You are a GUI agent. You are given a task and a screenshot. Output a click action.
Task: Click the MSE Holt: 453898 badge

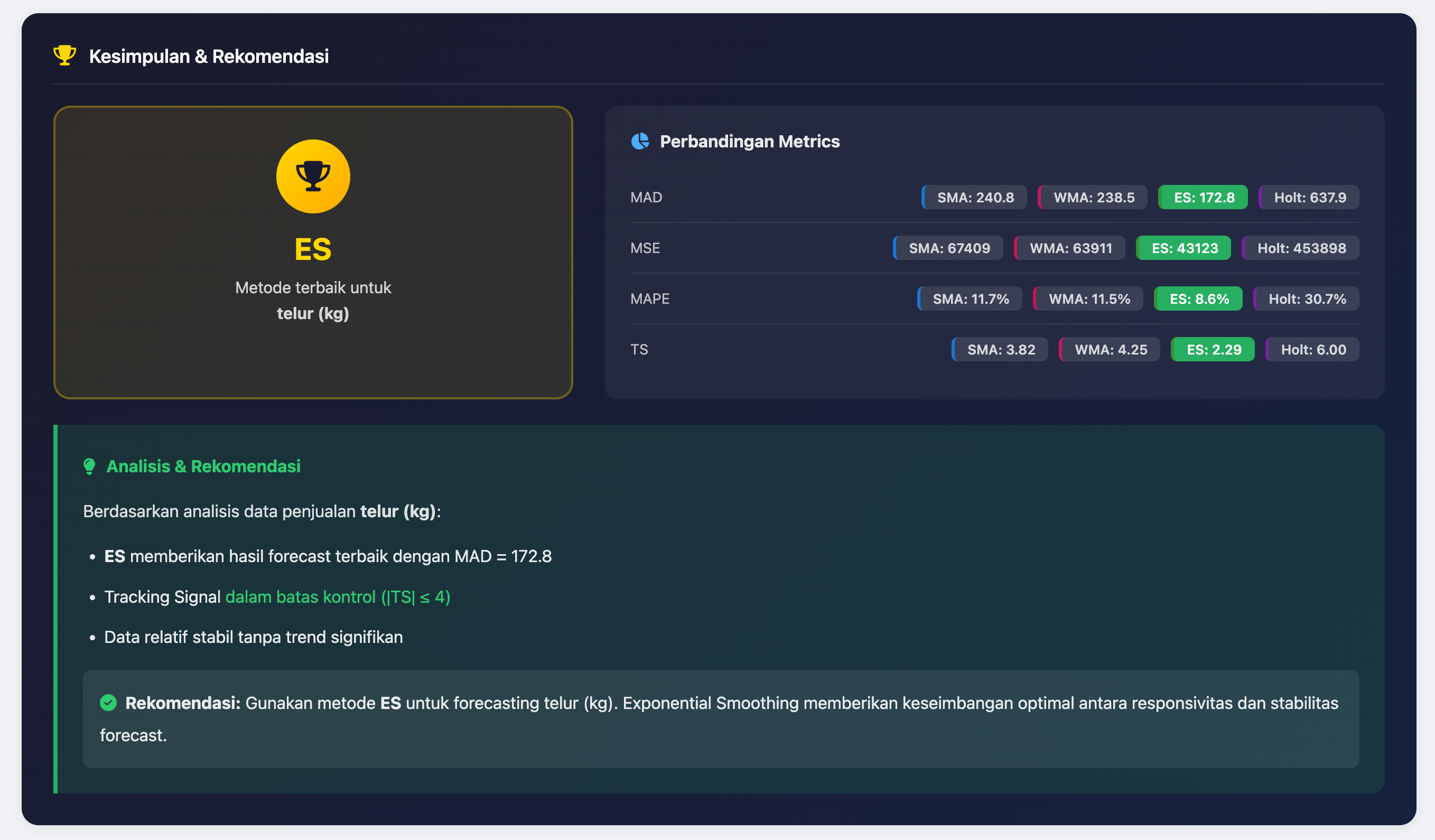coord(1301,248)
